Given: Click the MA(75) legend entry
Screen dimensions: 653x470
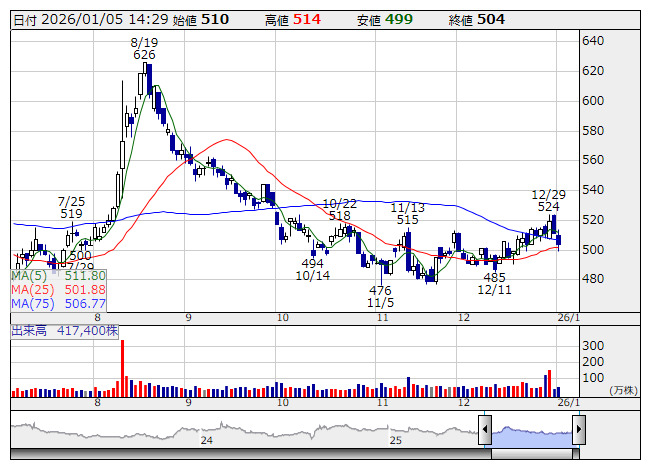Looking at the screenshot, I should click(58, 303).
